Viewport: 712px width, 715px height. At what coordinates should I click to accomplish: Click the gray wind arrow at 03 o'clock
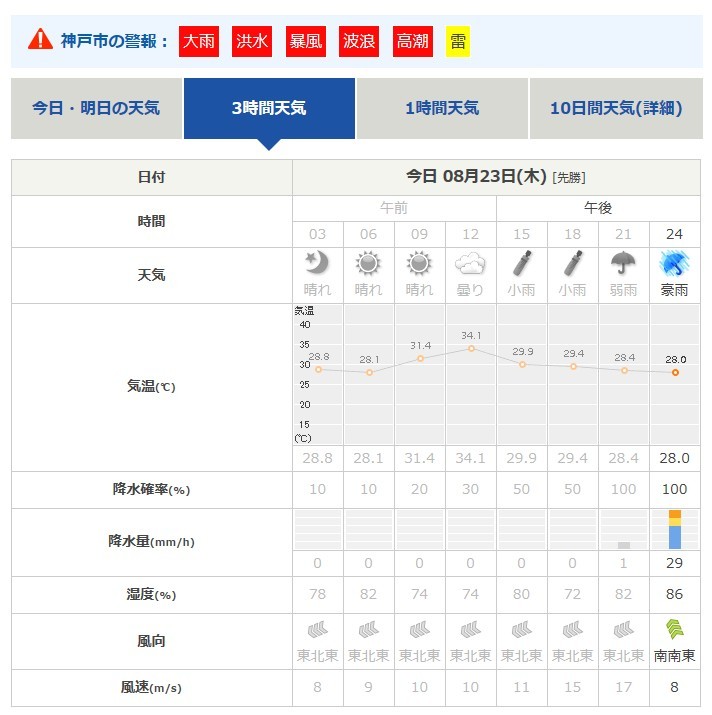pyautogui.click(x=317, y=629)
